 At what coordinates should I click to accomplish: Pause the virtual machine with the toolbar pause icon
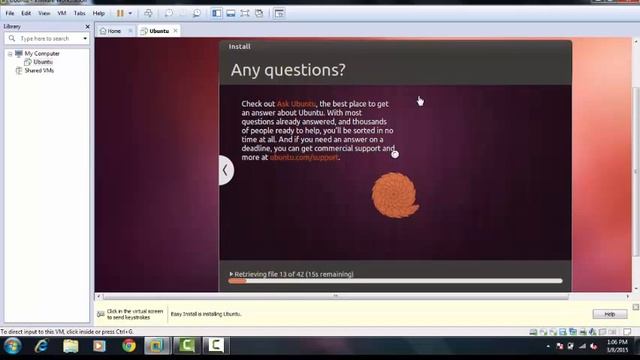120,13
